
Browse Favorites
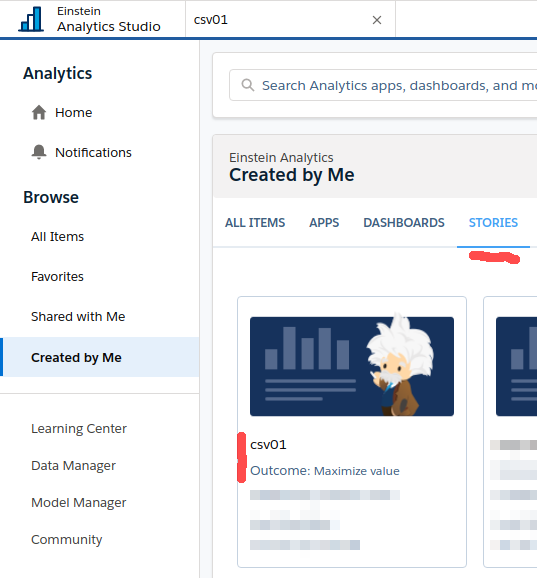57,276
